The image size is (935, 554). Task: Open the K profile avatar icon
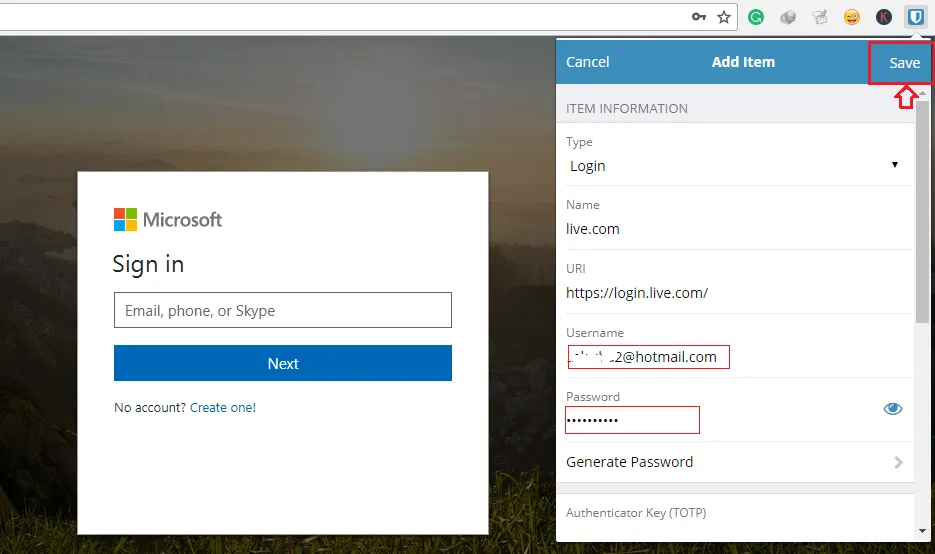coord(884,17)
